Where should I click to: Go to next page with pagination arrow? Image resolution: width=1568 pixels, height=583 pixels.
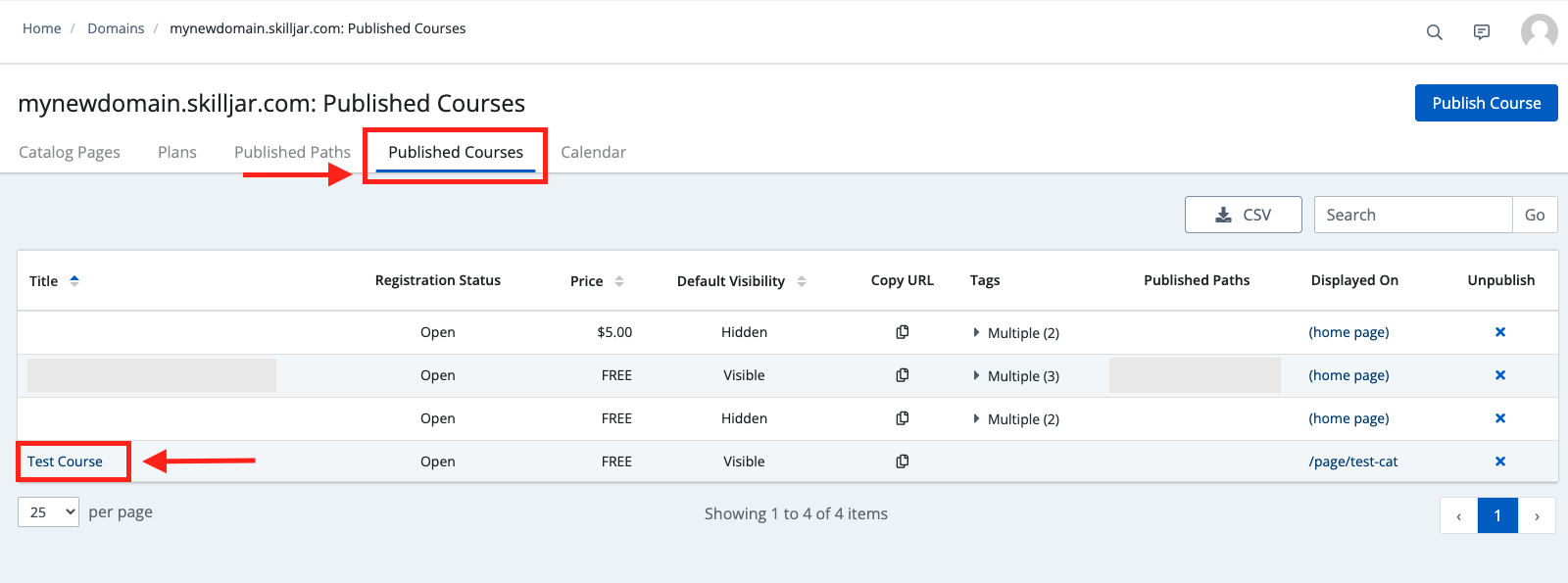pos(1536,515)
